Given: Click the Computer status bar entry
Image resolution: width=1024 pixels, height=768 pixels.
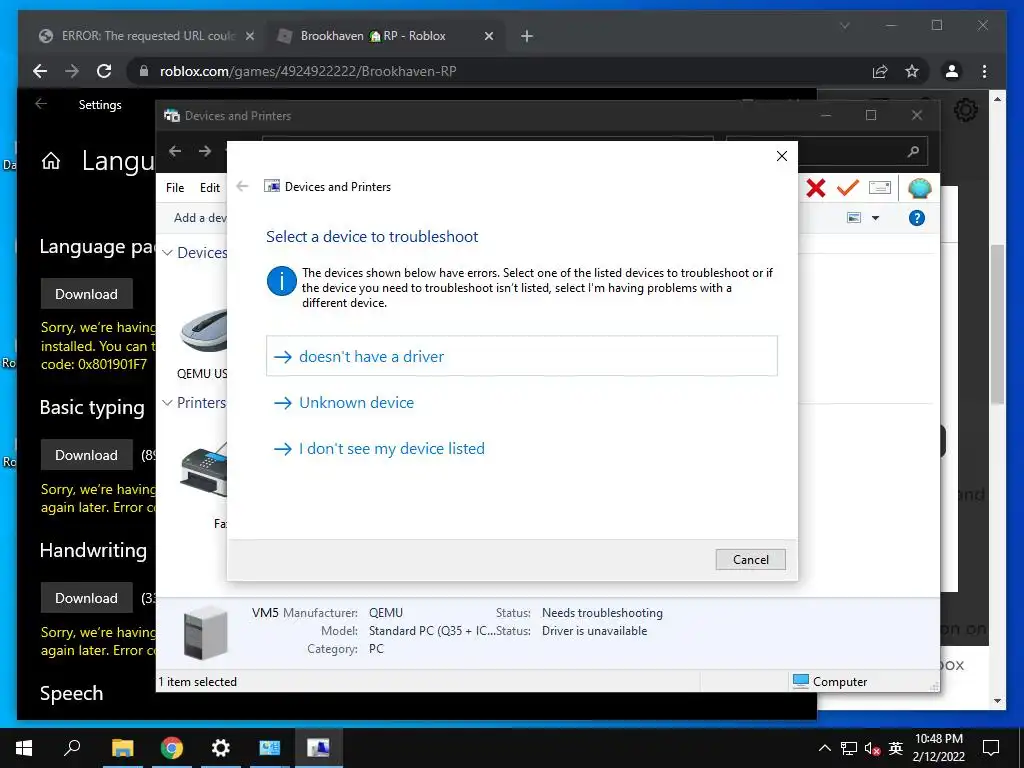Looking at the screenshot, I should (830, 681).
